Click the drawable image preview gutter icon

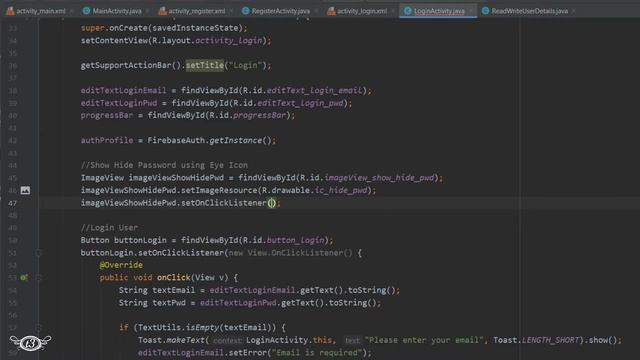tap(25, 190)
